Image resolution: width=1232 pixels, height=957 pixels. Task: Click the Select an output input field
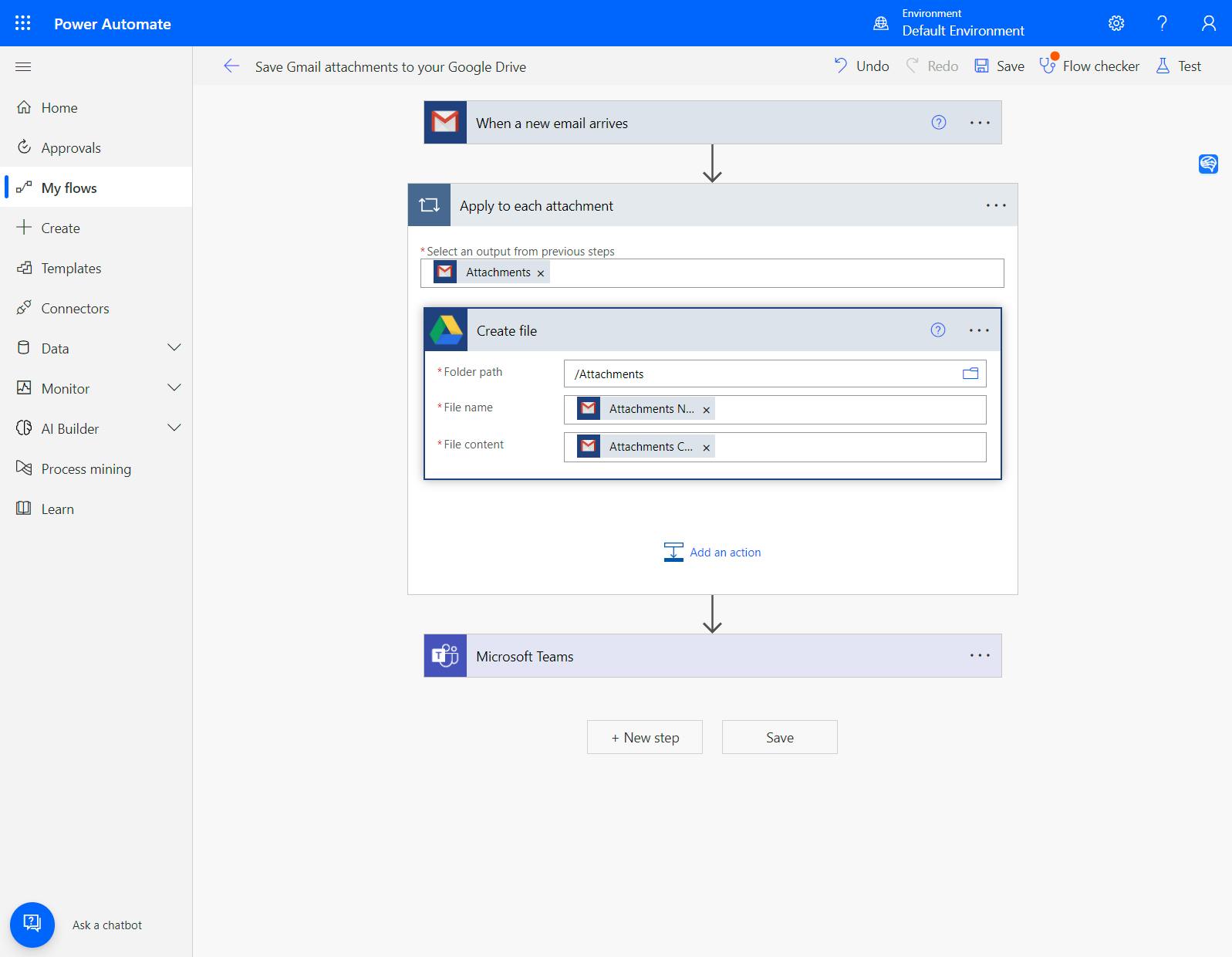click(712, 273)
